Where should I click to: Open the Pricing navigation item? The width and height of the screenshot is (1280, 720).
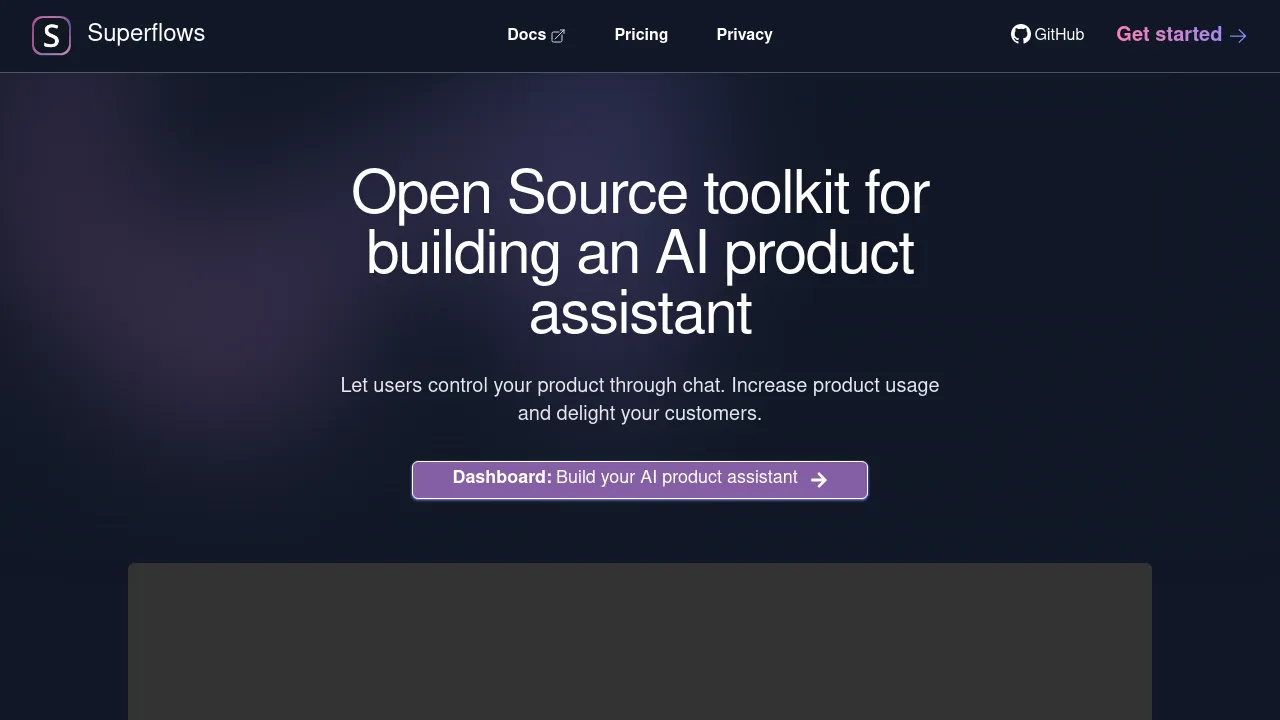pyautogui.click(x=641, y=34)
